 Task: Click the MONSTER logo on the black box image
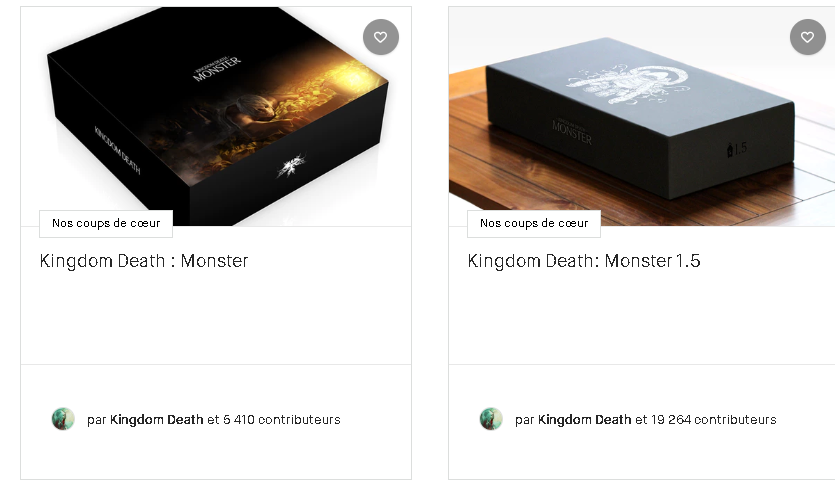[217, 69]
